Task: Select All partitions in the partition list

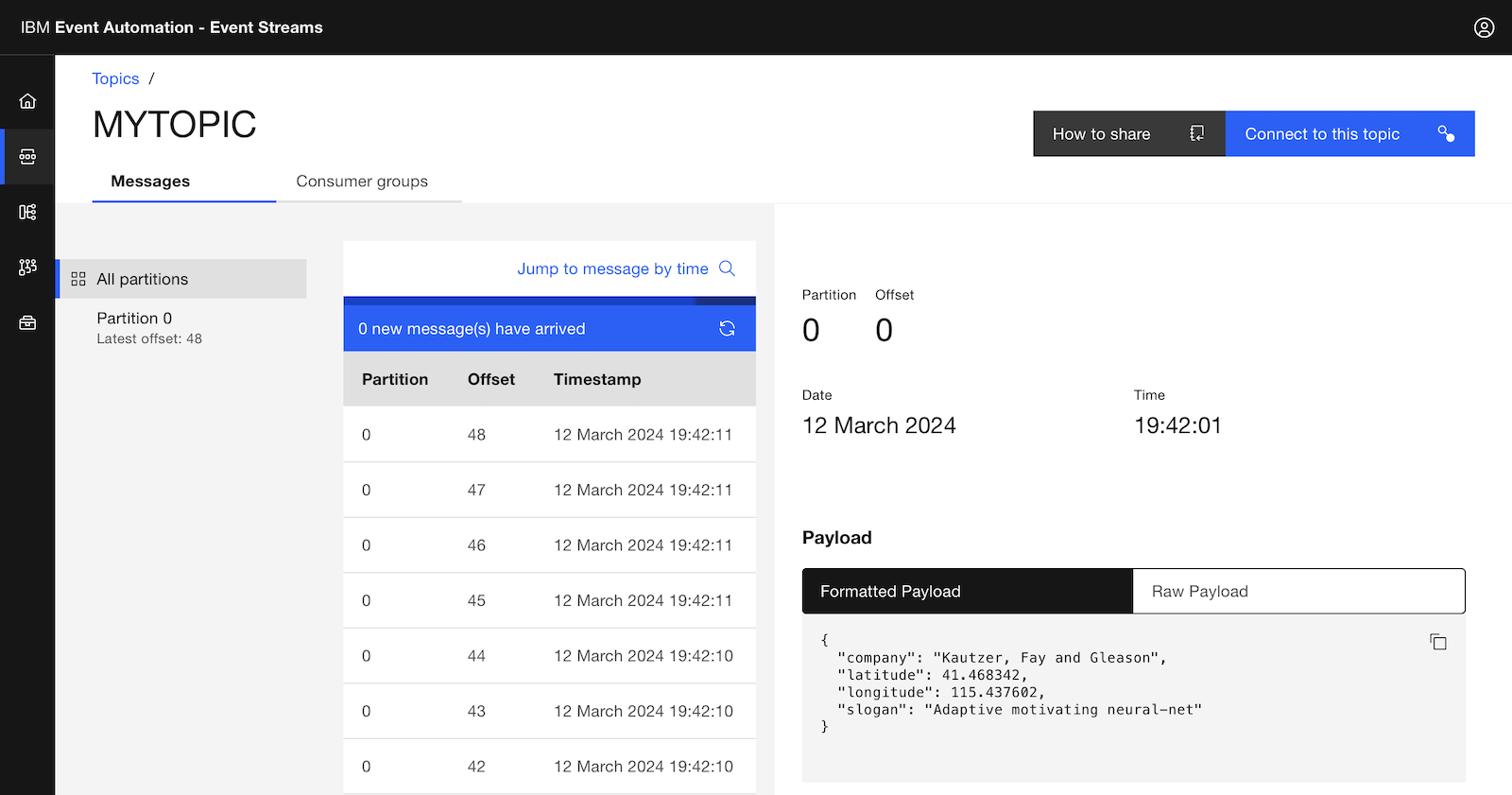Action: (x=181, y=279)
